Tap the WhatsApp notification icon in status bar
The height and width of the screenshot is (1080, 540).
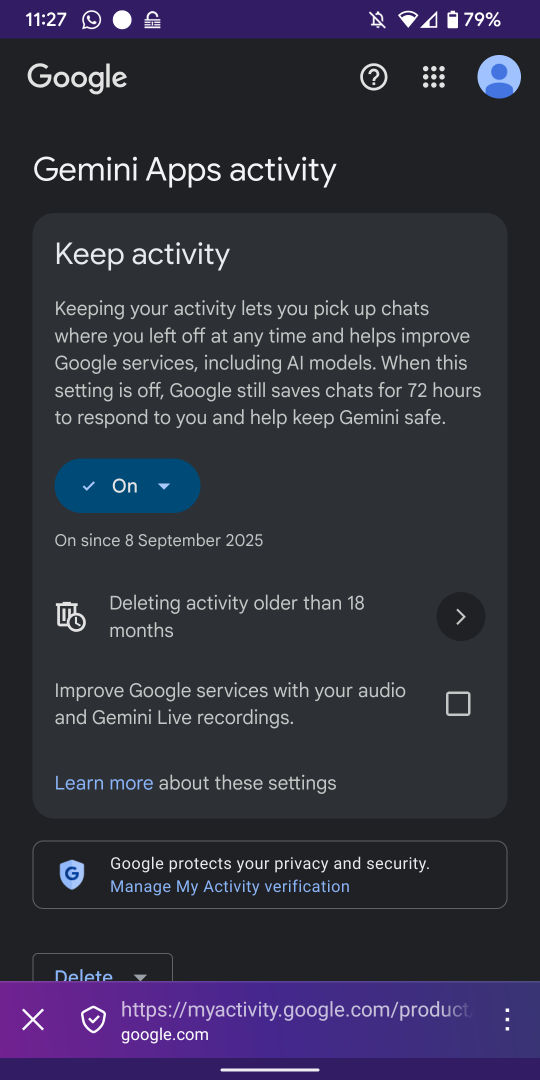91,20
